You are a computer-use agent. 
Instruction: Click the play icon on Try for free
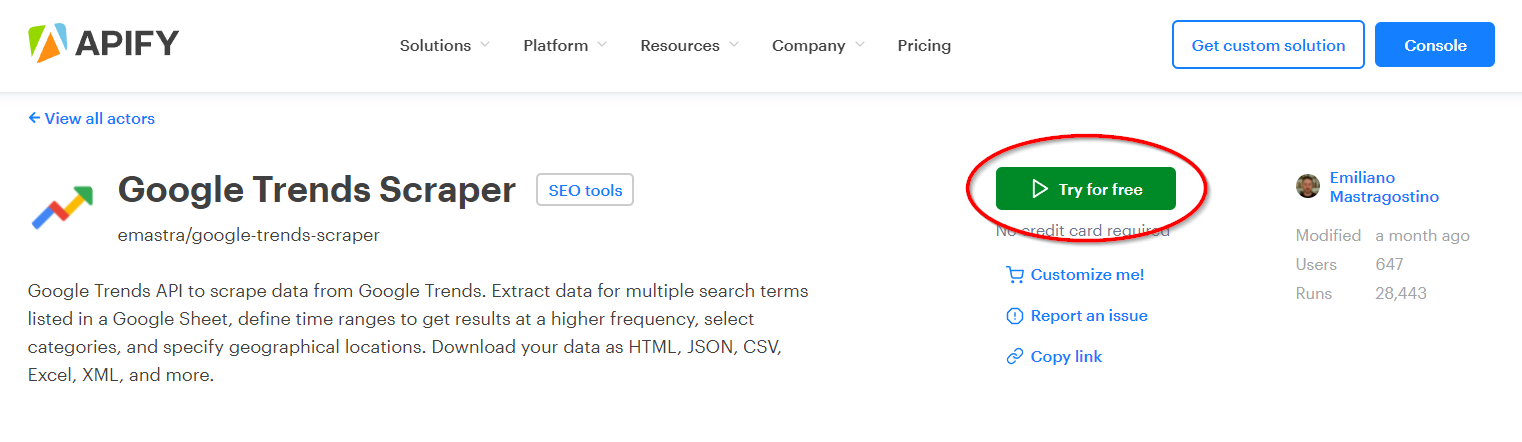coord(1040,189)
